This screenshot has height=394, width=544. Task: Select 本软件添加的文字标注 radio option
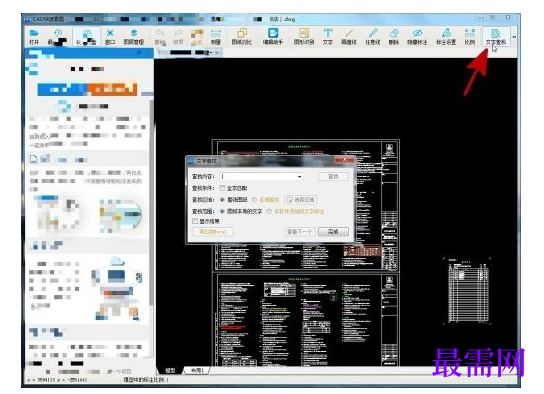coord(269,211)
